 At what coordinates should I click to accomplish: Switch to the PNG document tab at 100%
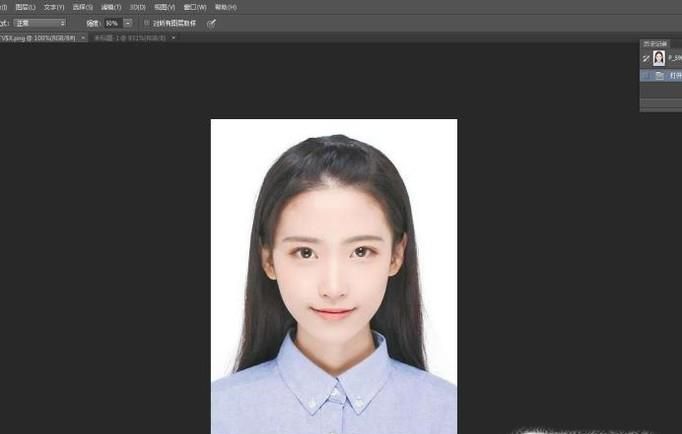(38, 37)
